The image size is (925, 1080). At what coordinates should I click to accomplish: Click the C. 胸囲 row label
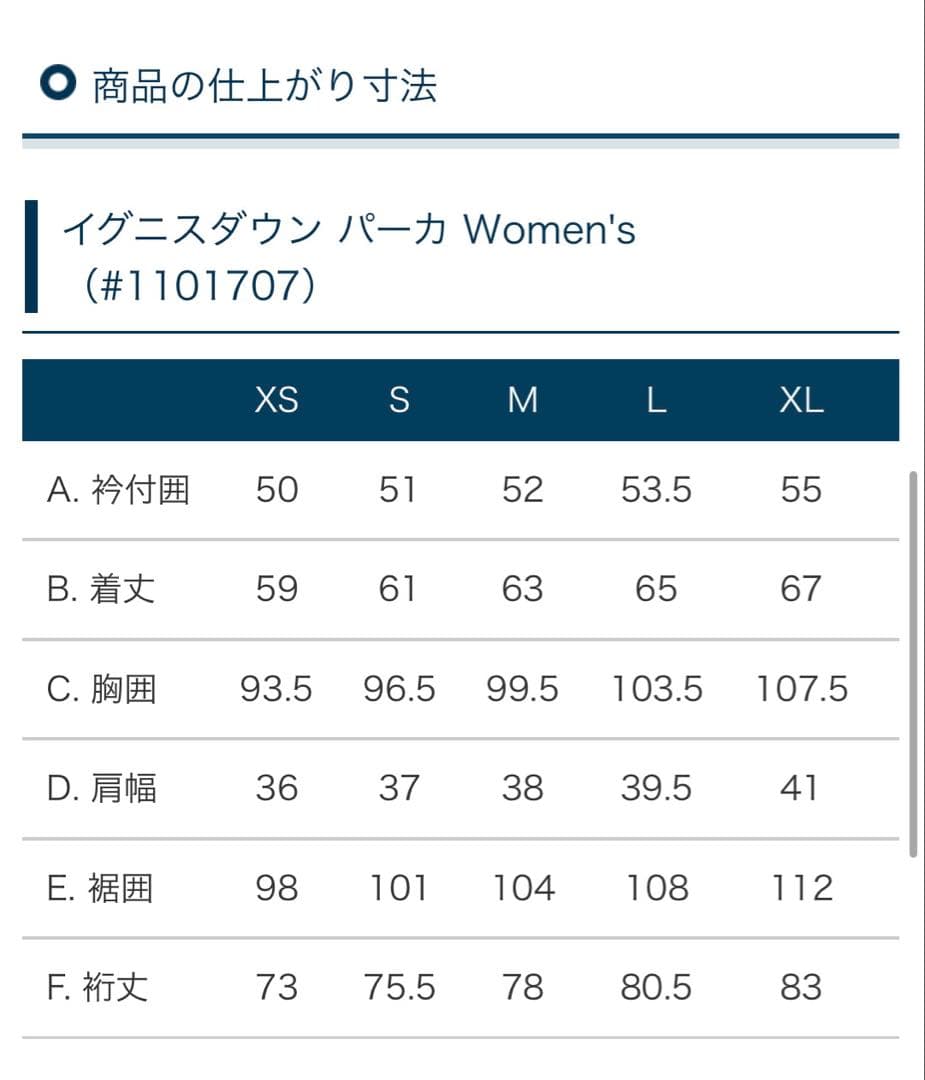(x=102, y=689)
